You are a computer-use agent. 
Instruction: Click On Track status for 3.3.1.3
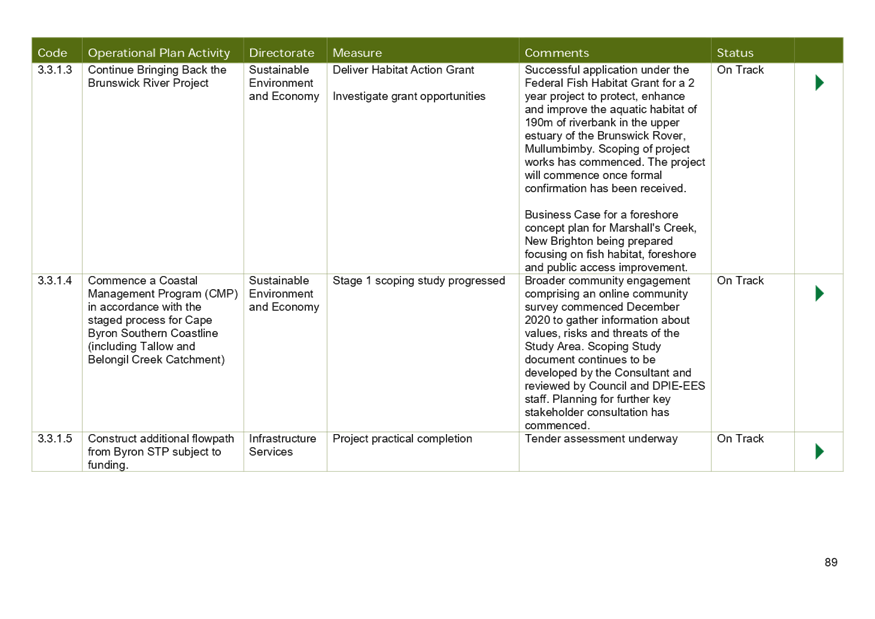point(740,70)
